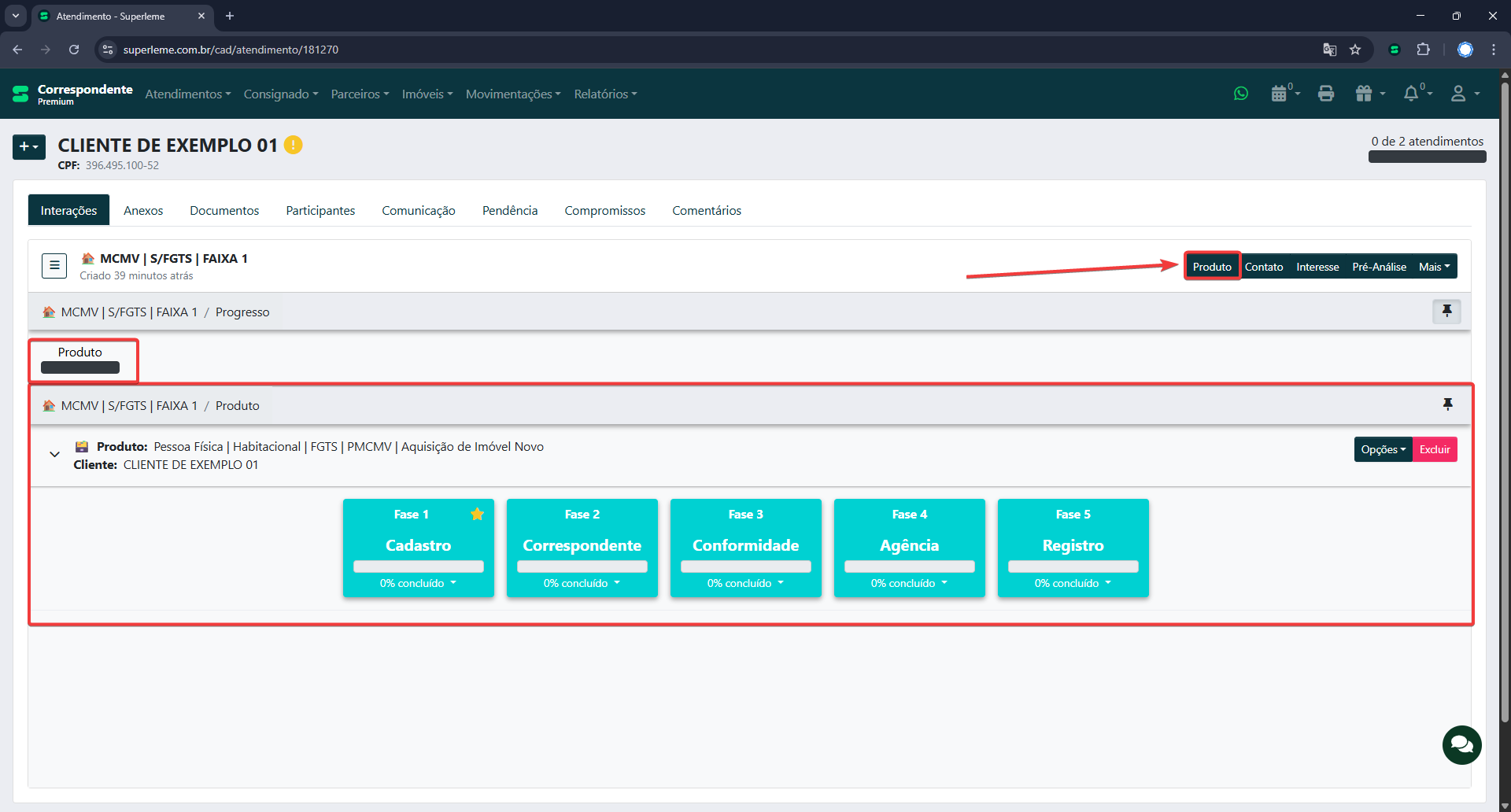Collapse the Produto details chevron
This screenshot has width=1511, height=812.
55,454
